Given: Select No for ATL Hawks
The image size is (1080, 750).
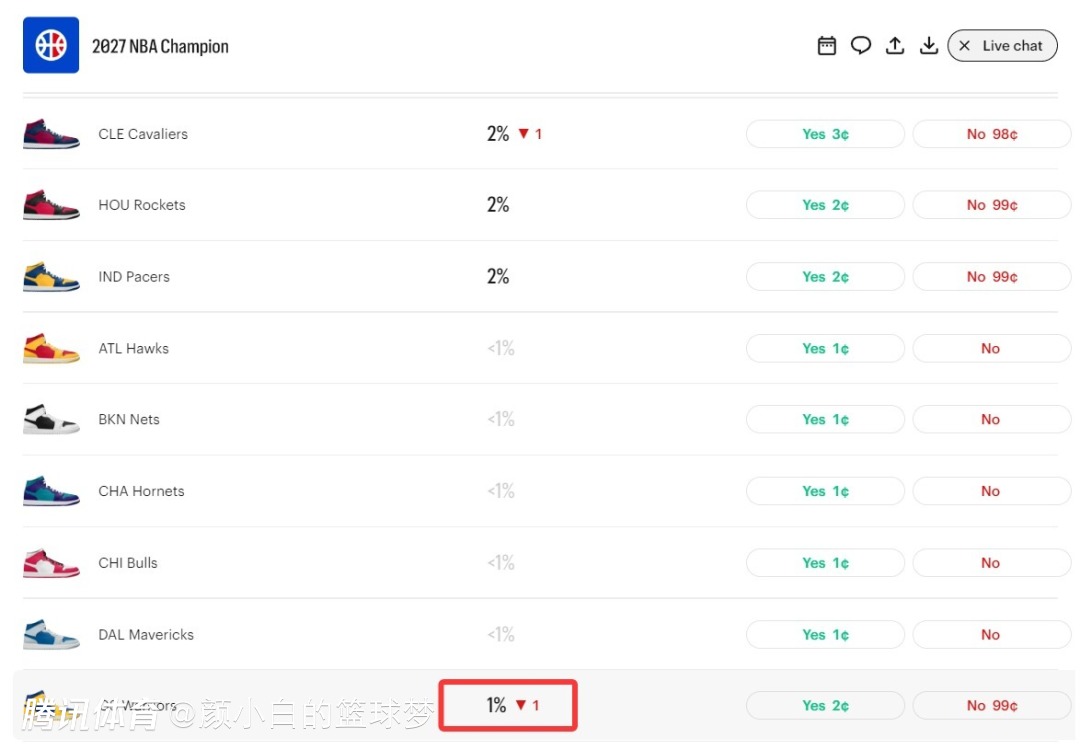Looking at the screenshot, I should [x=992, y=348].
